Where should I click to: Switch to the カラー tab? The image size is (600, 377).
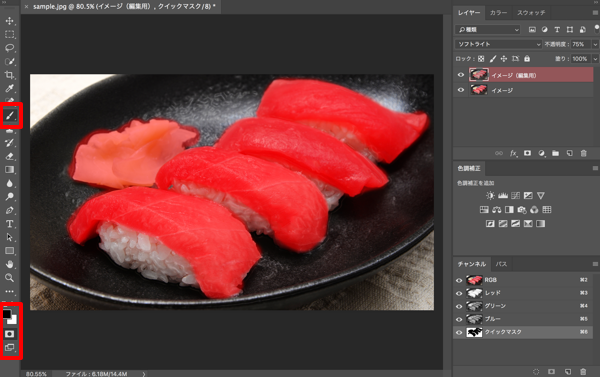tap(498, 13)
